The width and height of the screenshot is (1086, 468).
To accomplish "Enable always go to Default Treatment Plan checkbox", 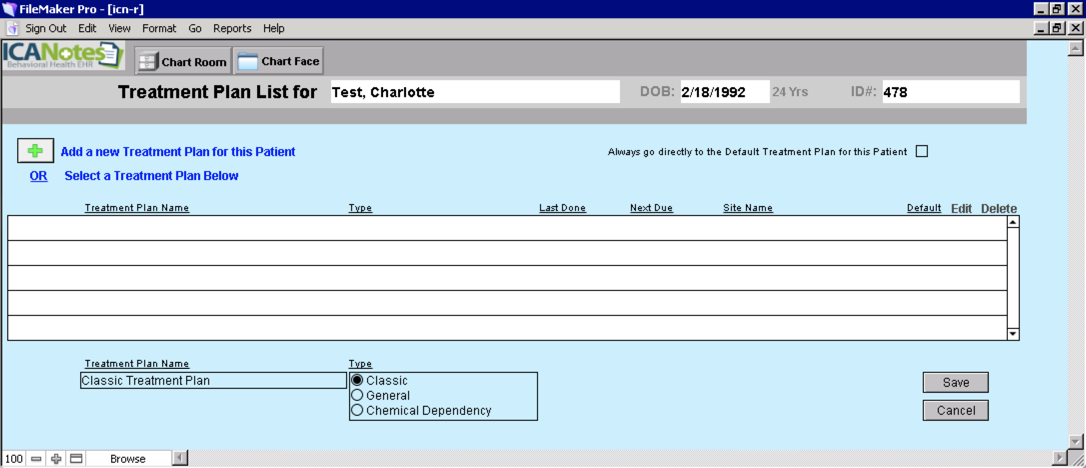I will (922, 152).
